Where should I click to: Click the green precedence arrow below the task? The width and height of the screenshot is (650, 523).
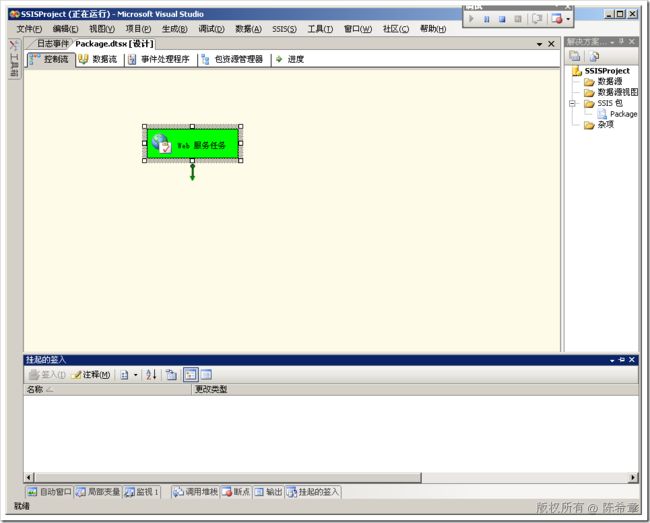click(x=192, y=172)
